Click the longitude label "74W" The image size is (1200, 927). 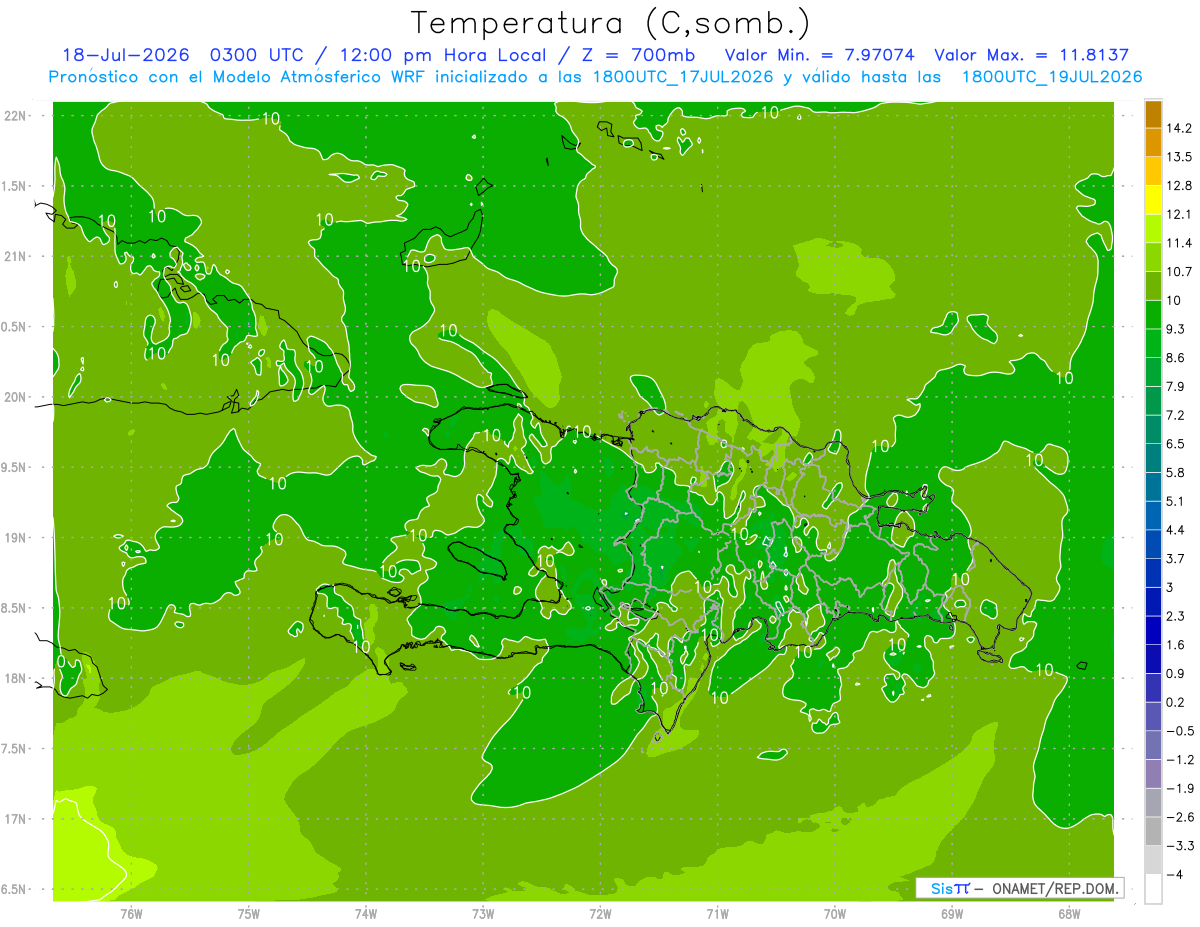pos(365,913)
